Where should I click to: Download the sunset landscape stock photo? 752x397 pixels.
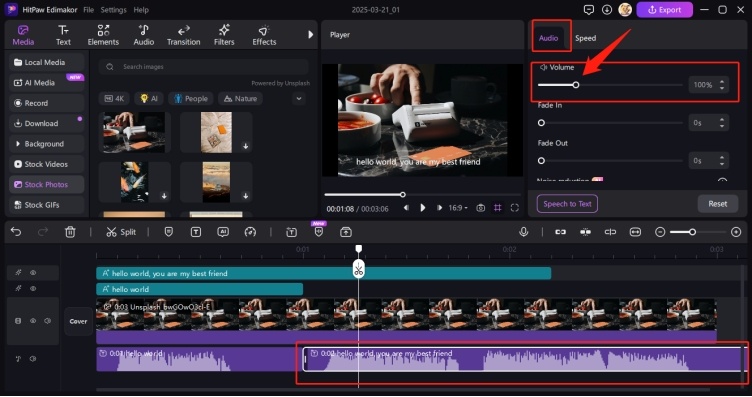(246, 196)
